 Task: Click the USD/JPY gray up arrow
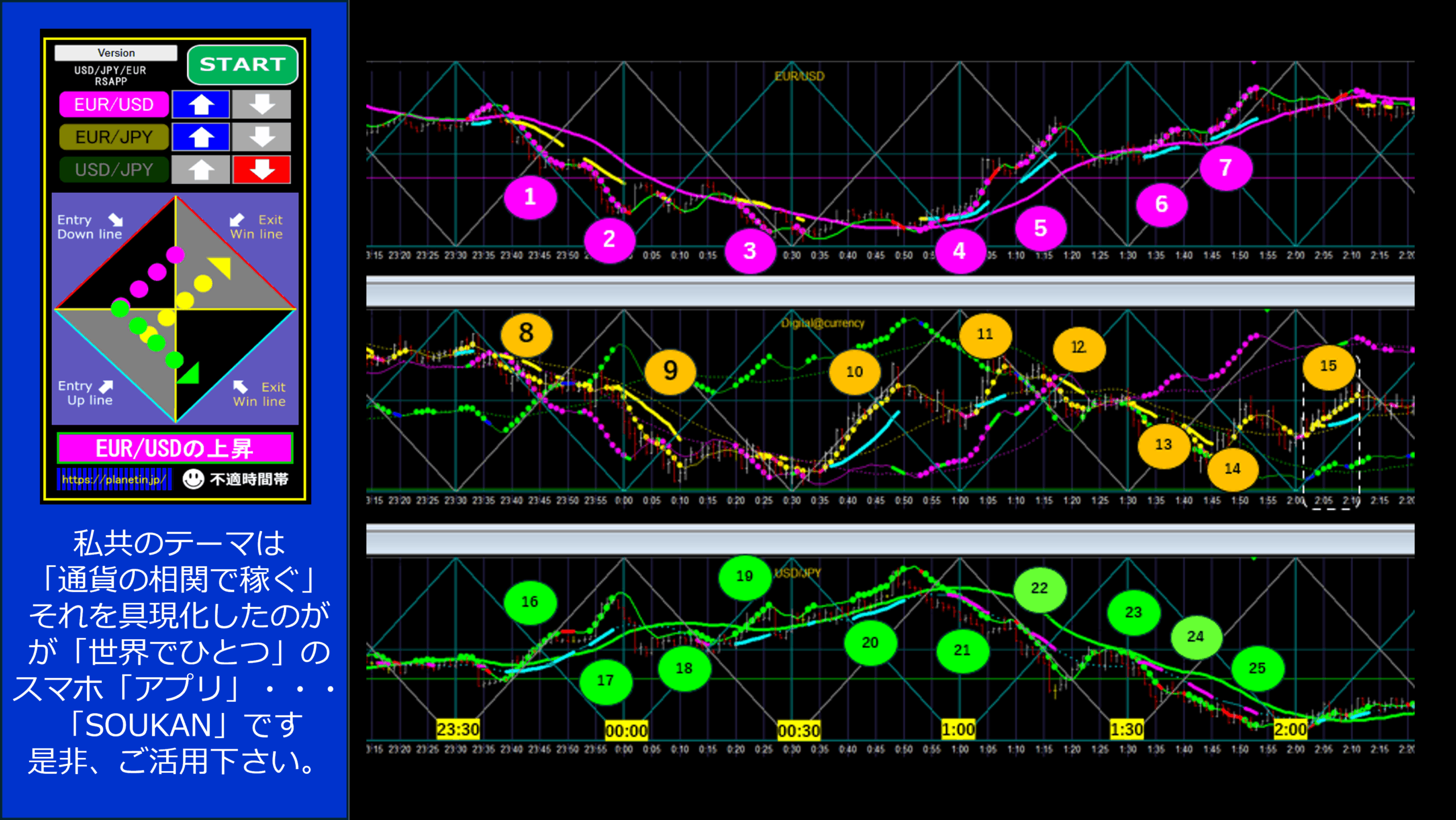click(x=201, y=169)
